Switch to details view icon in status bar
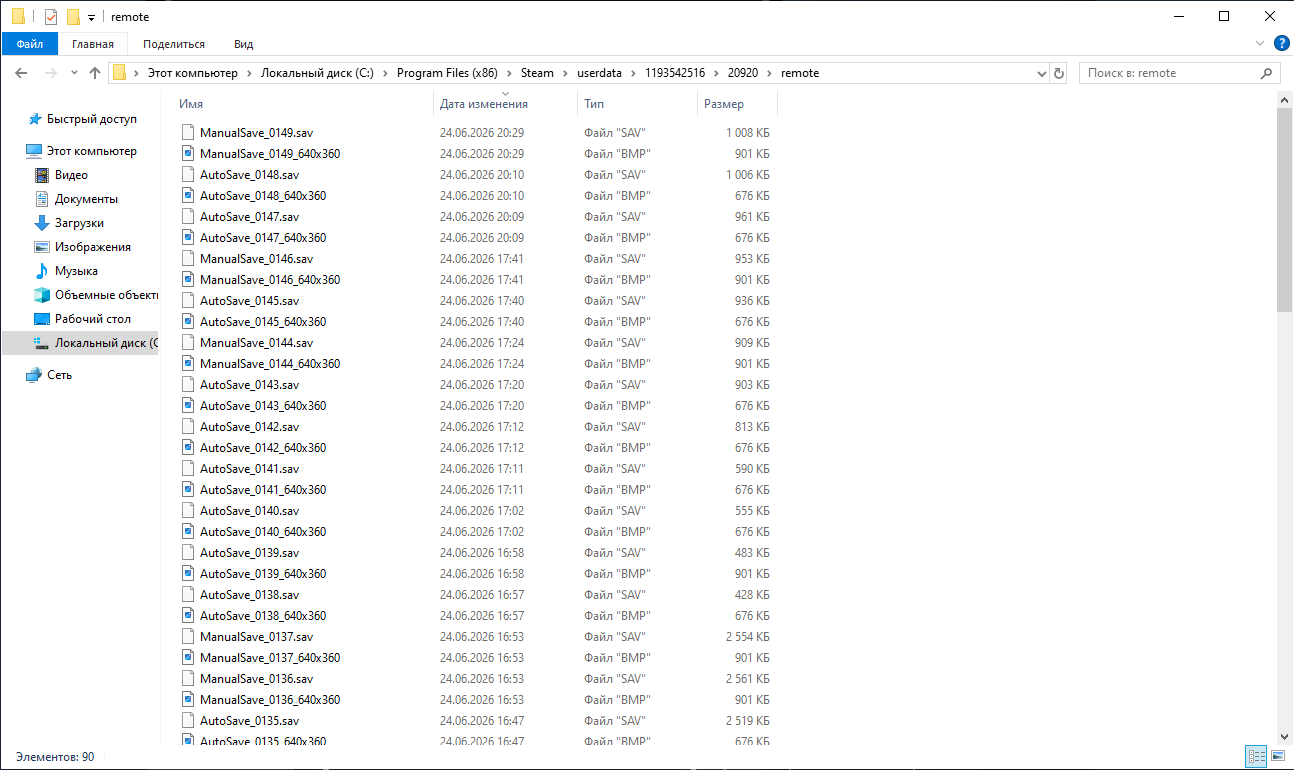The width and height of the screenshot is (1294, 770). [x=1256, y=756]
